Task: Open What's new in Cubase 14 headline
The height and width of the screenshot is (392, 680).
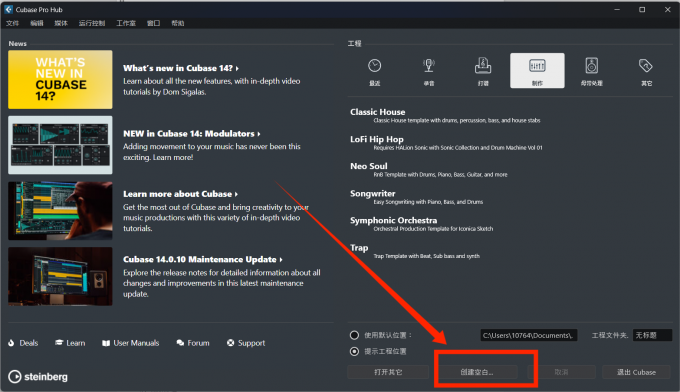Action: point(181,68)
